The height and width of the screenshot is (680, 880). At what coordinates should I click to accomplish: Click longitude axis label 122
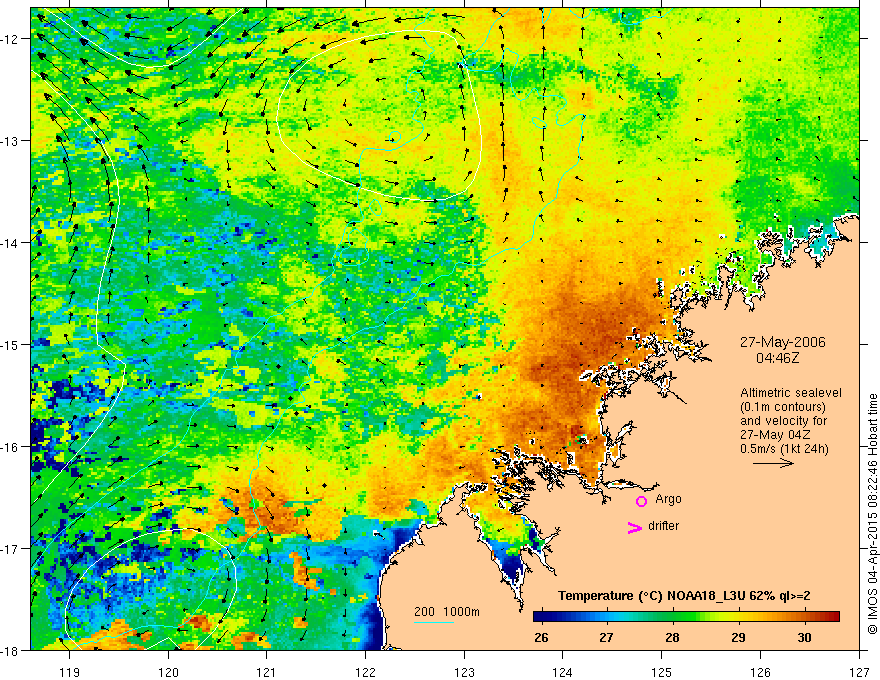point(365,672)
